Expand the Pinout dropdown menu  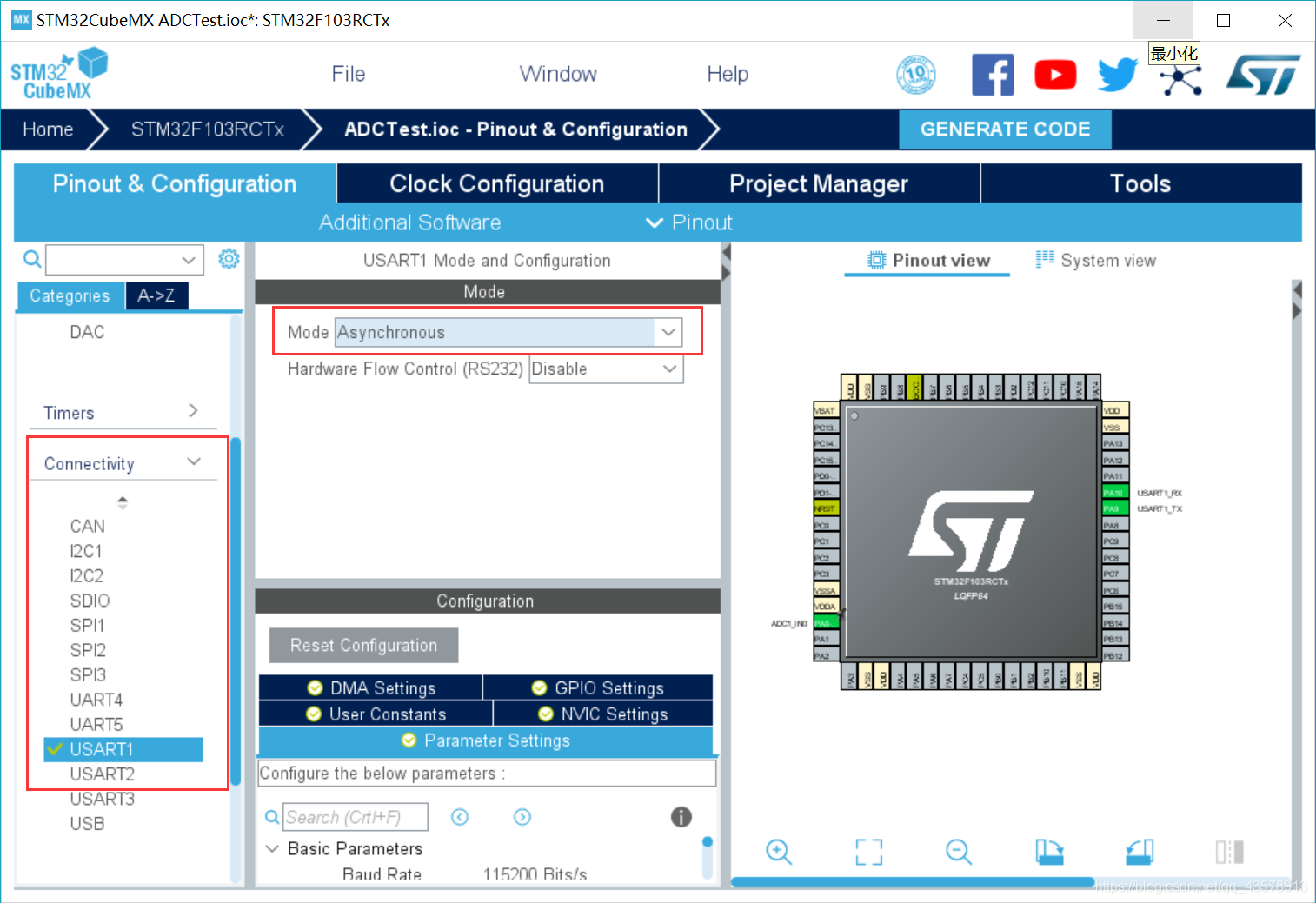click(x=689, y=222)
